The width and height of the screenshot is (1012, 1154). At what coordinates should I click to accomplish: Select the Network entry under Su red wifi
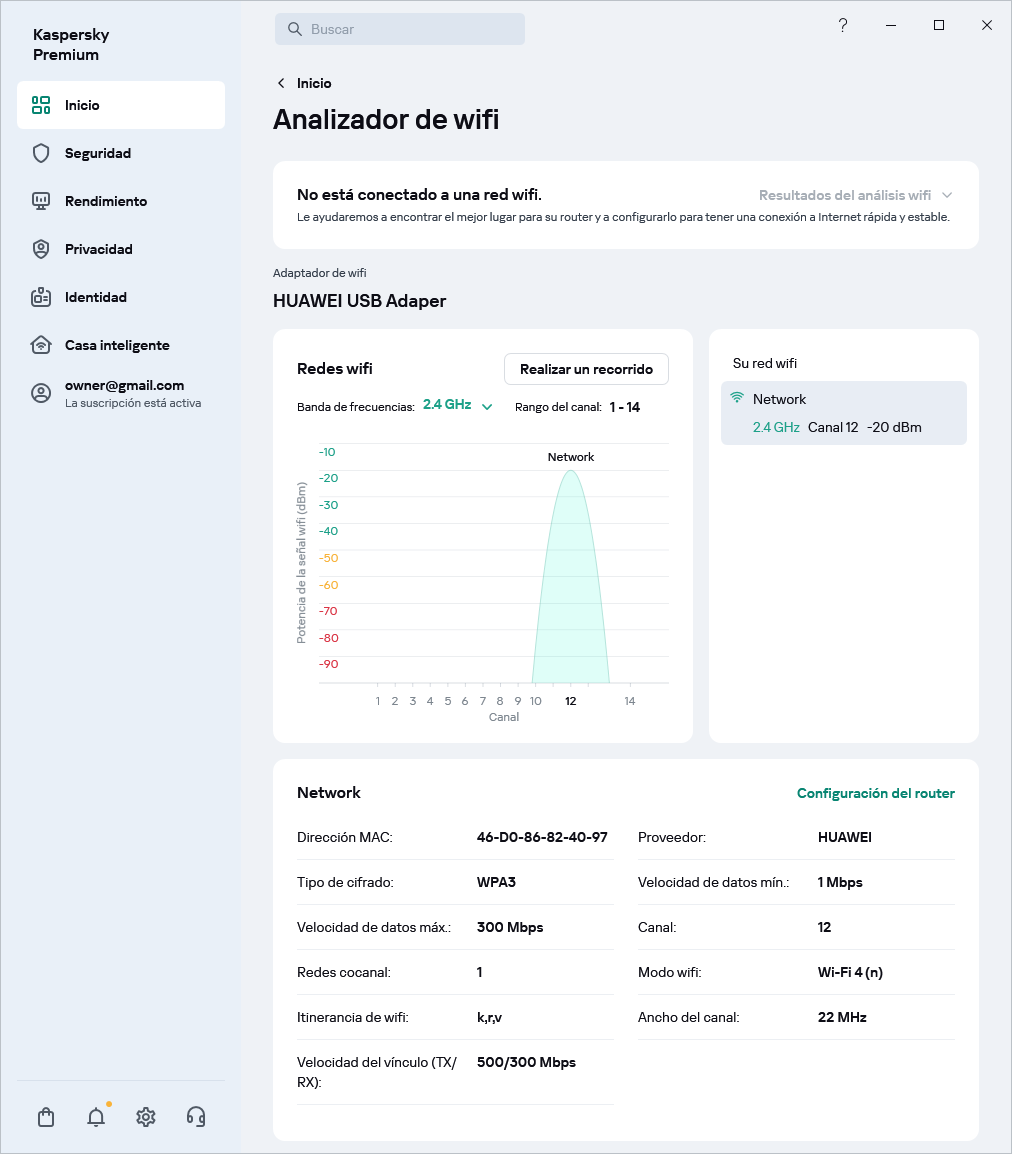pos(843,413)
